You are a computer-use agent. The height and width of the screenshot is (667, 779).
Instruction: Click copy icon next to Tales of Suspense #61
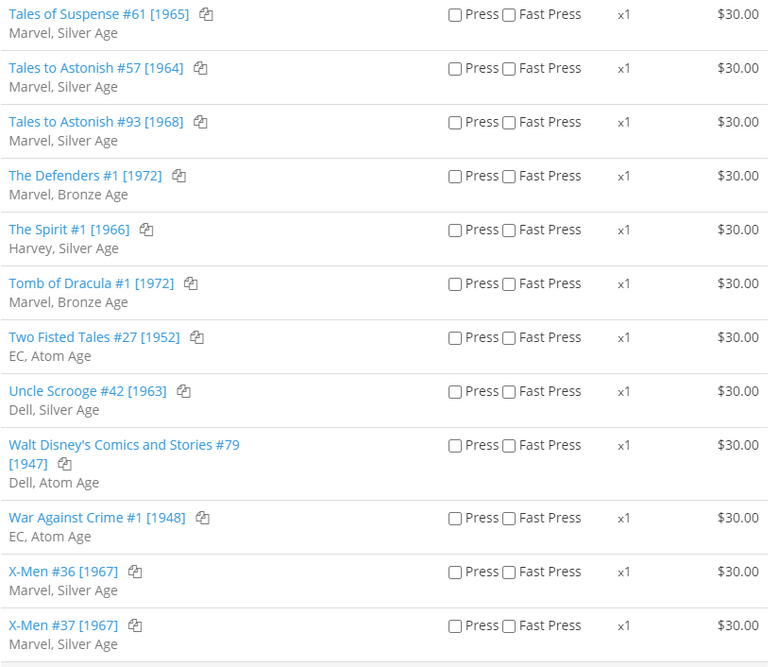click(x=206, y=14)
